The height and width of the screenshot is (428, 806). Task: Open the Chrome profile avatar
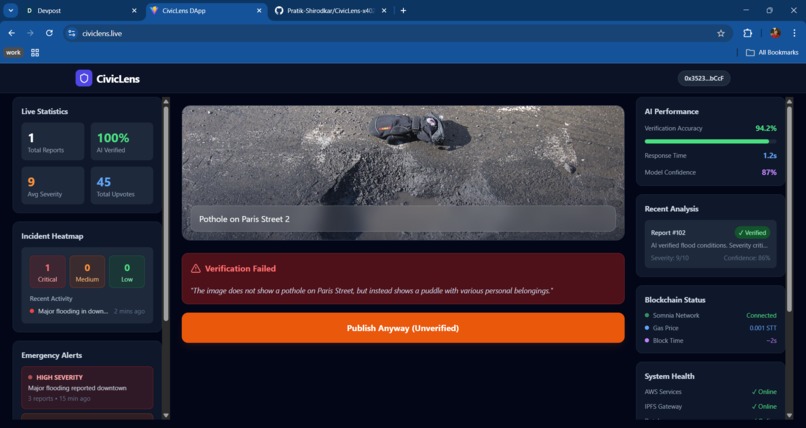tap(775, 33)
